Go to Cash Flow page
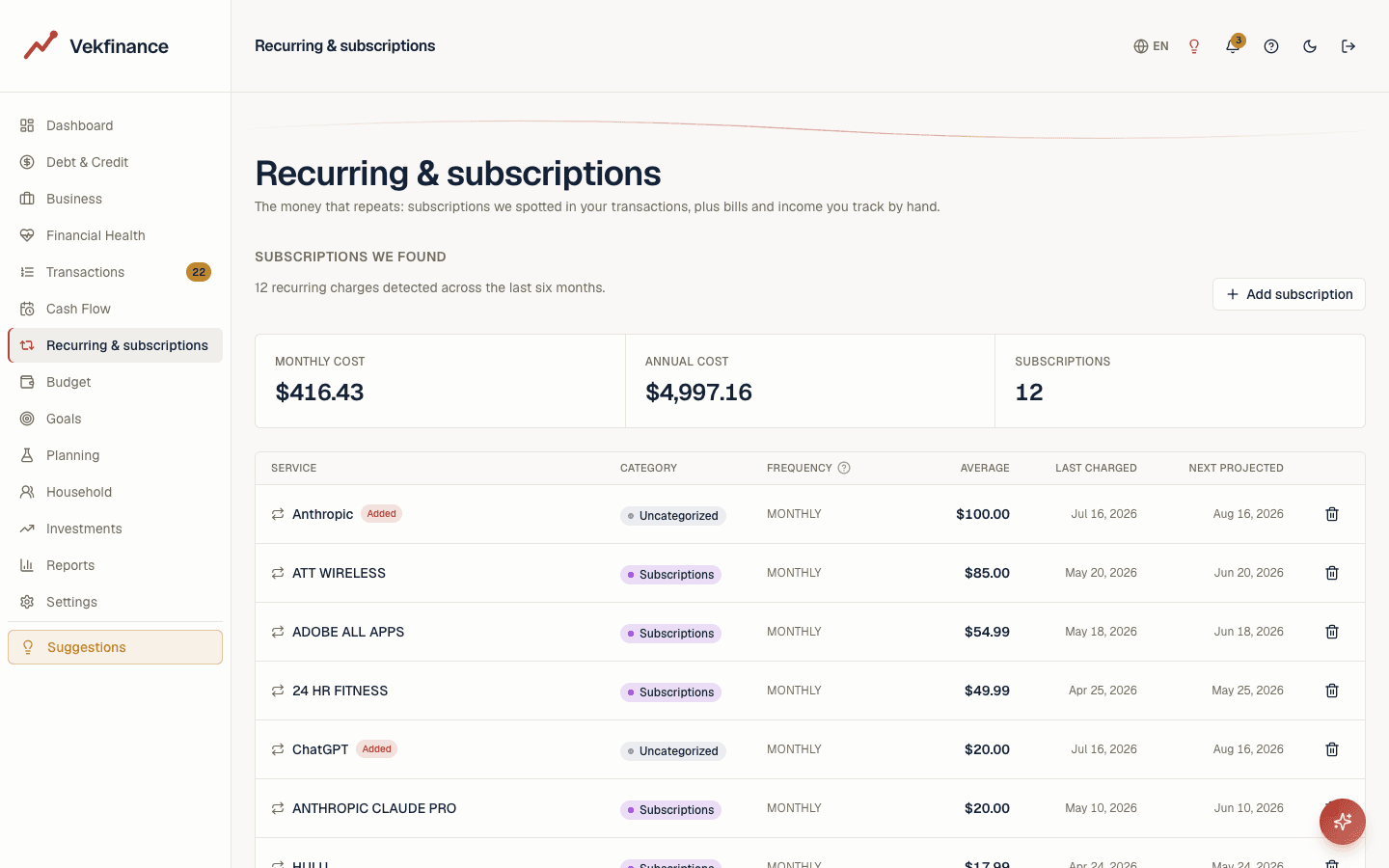1389x868 pixels. pos(115,309)
